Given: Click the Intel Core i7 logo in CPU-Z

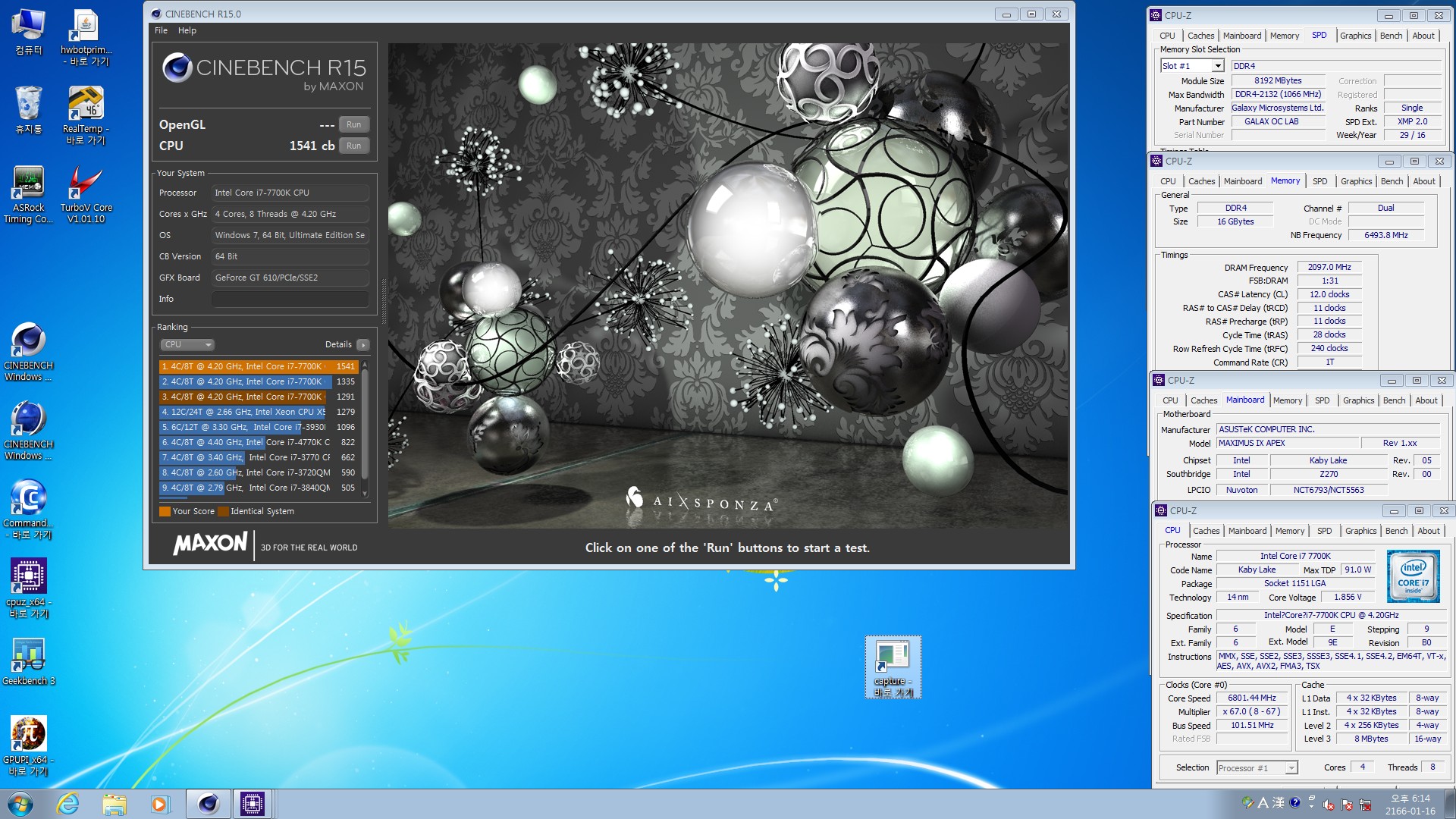Looking at the screenshot, I should point(1413,577).
